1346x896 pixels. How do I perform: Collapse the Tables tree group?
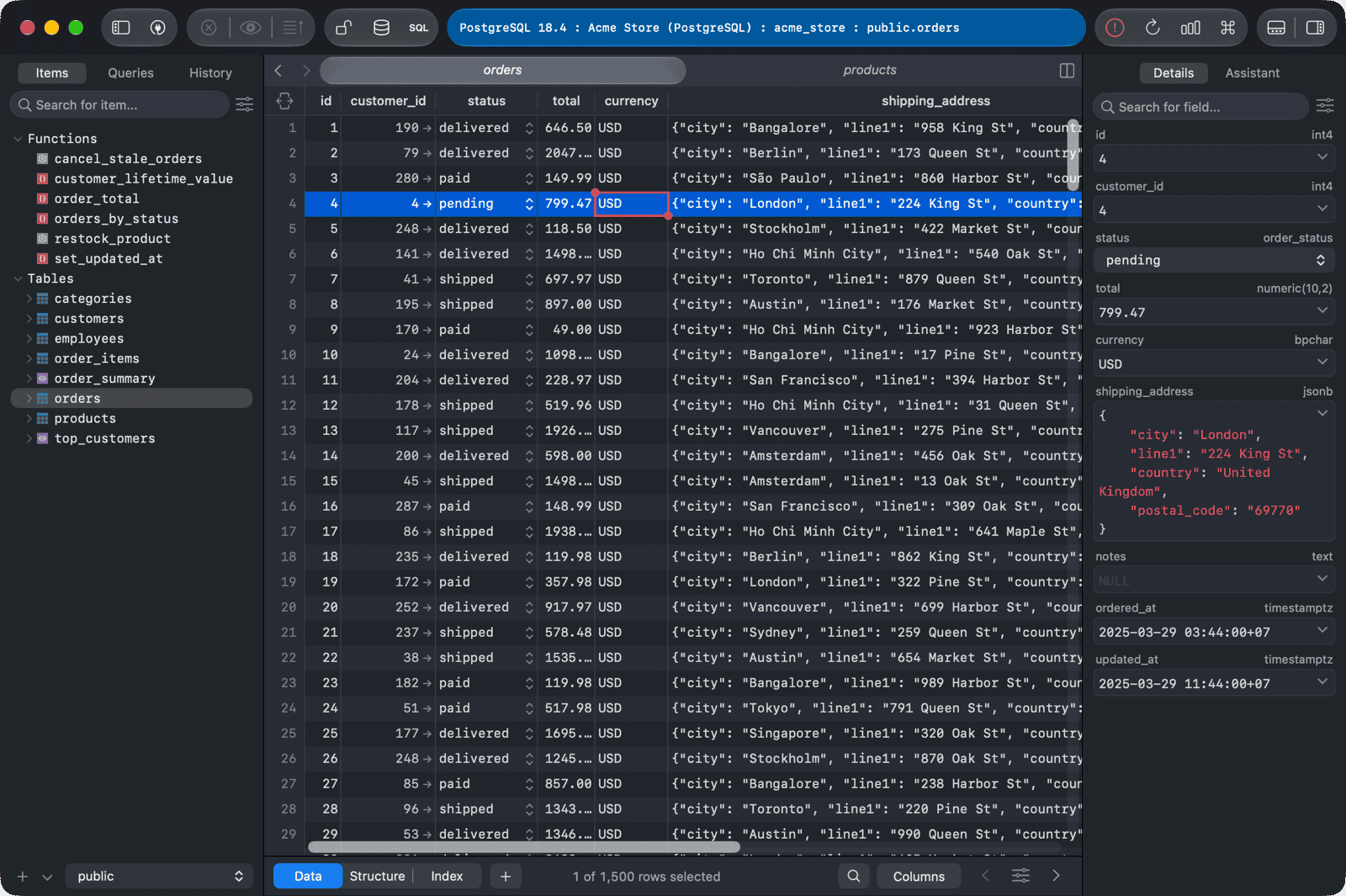pyautogui.click(x=18, y=278)
